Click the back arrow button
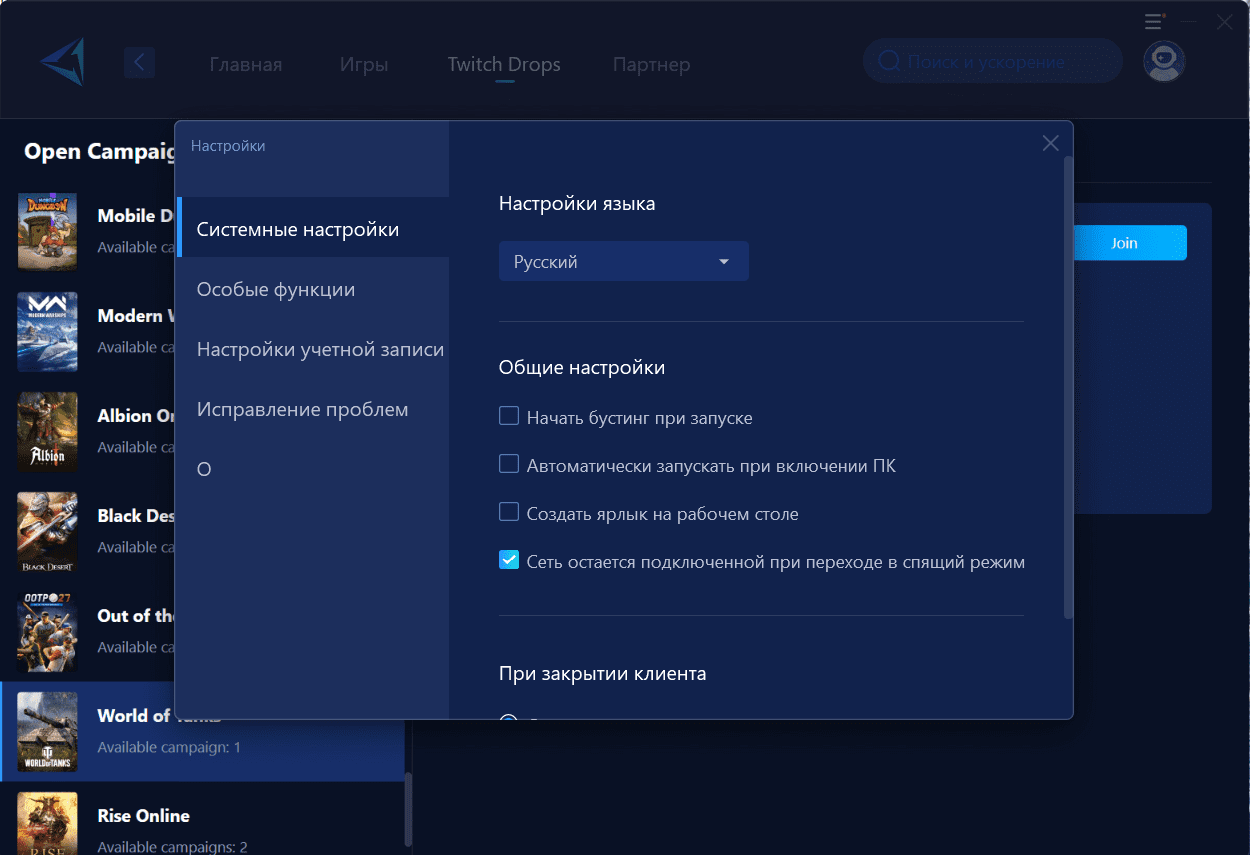Viewport: 1250px width, 855px height. [139, 63]
